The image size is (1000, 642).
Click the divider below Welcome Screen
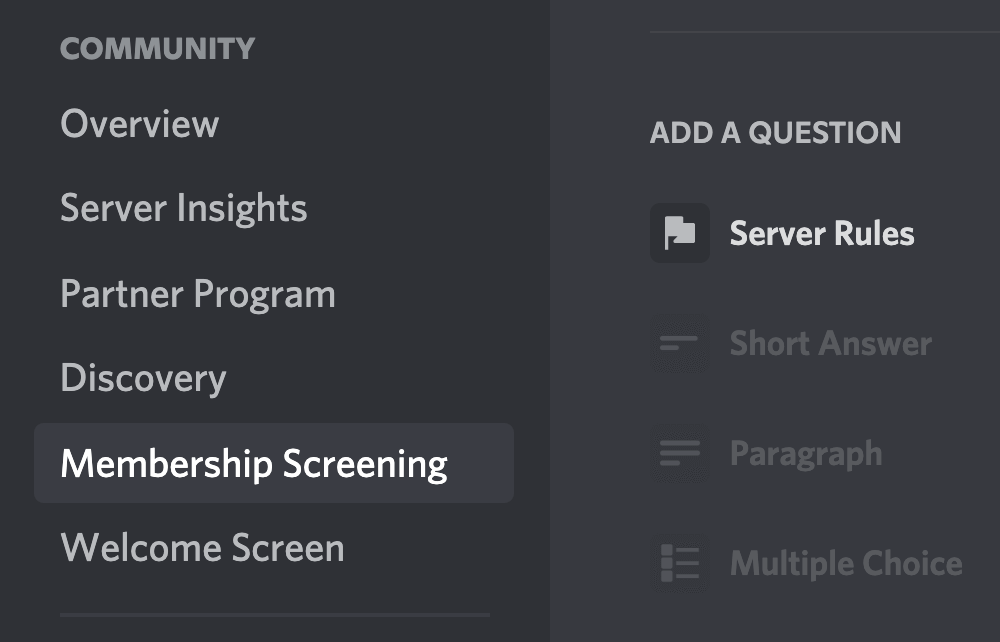click(x=275, y=615)
